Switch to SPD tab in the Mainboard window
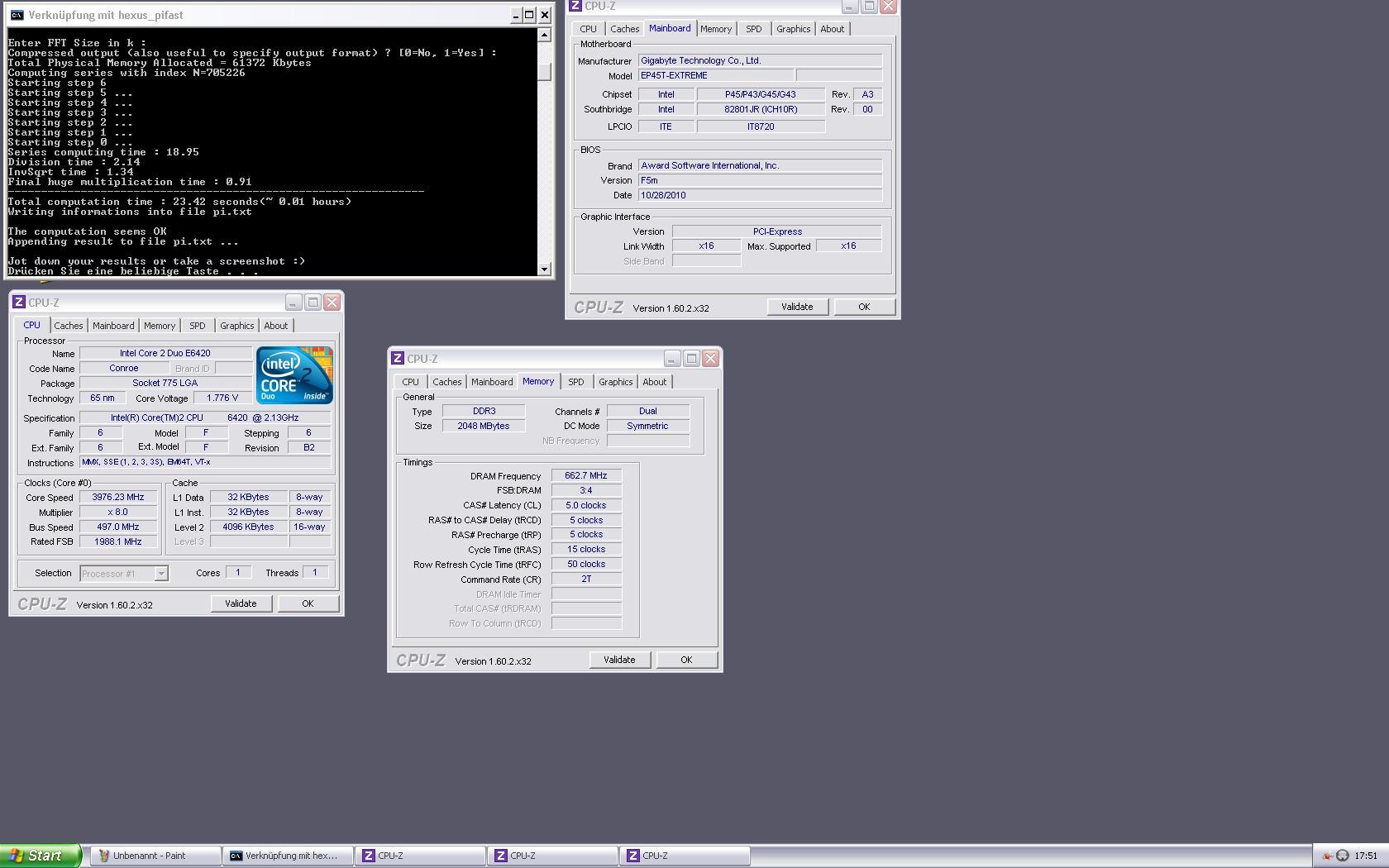The width and height of the screenshot is (1389, 868). 754,29
